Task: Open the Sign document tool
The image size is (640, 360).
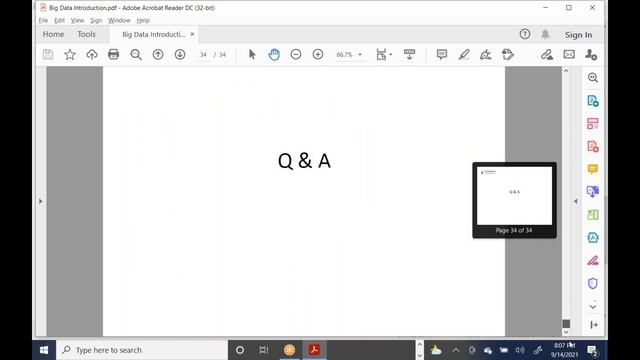Action: coord(485,54)
